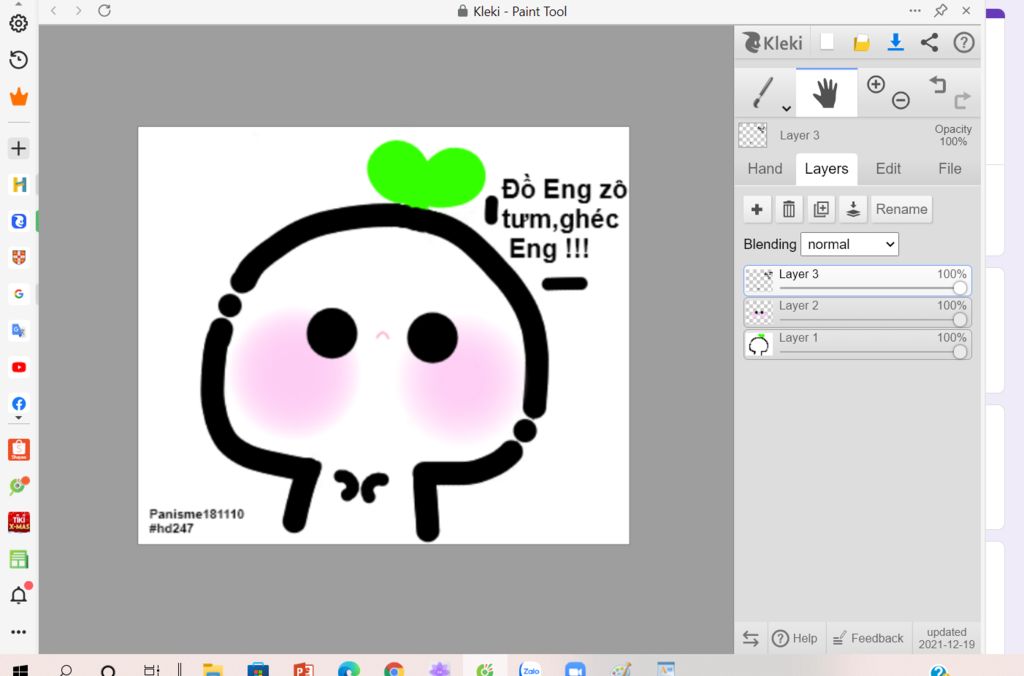Expand the brush tool options arrow
Screen dimensions: 1024x676
point(786,108)
